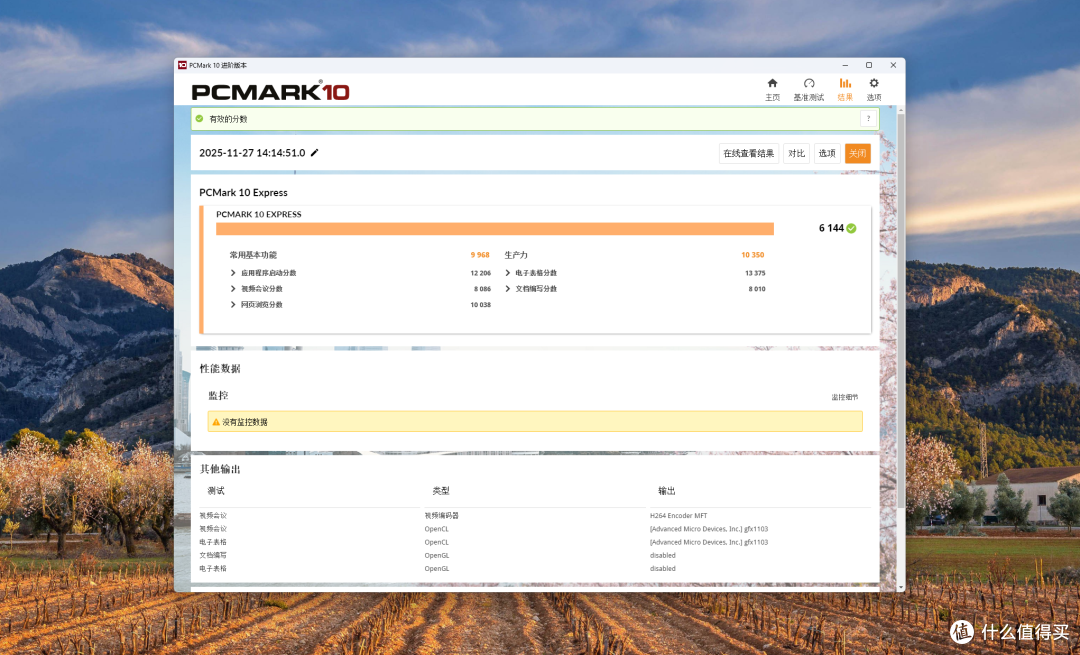Click the 类型 column header
The width and height of the screenshot is (1080, 655).
pyautogui.click(x=441, y=490)
